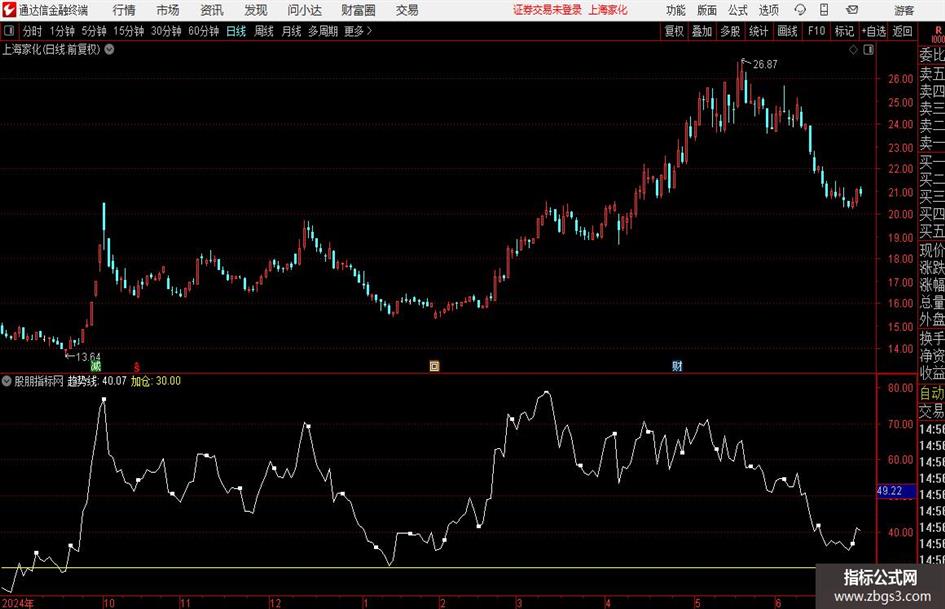Open the 交易 menu
The height and width of the screenshot is (609, 945).
tap(407, 10)
